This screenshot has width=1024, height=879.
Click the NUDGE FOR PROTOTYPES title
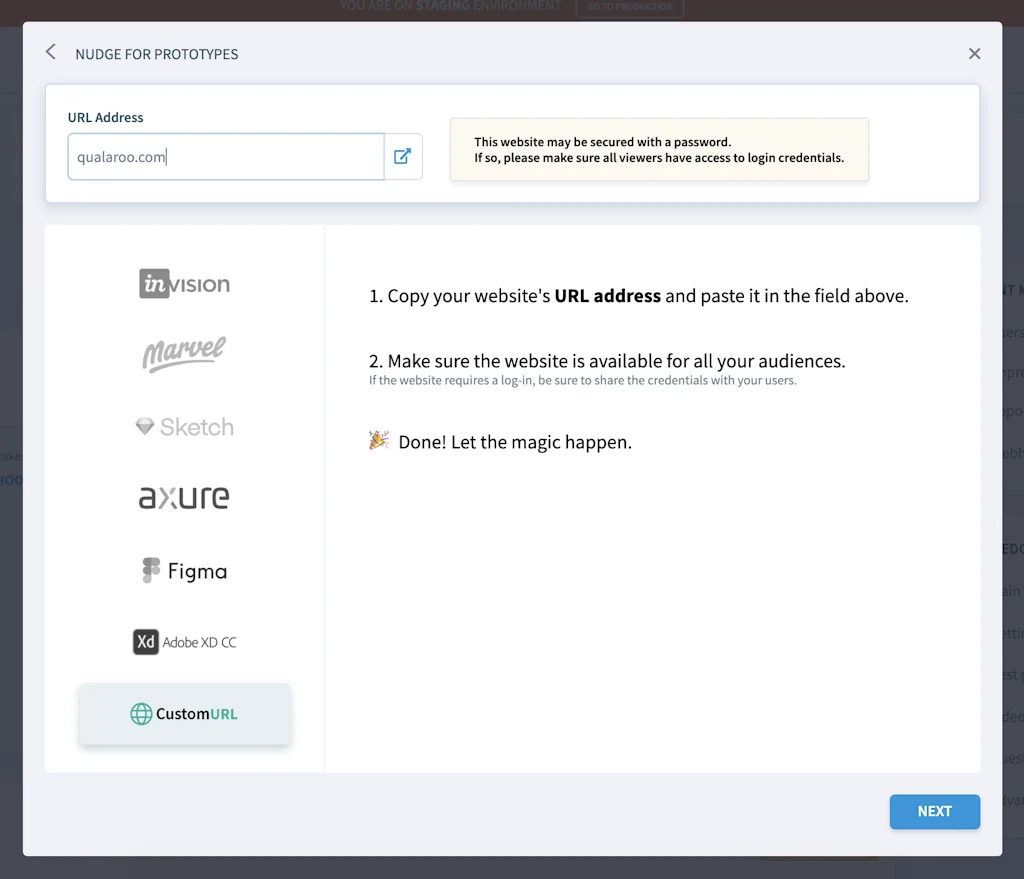point(156,54)
